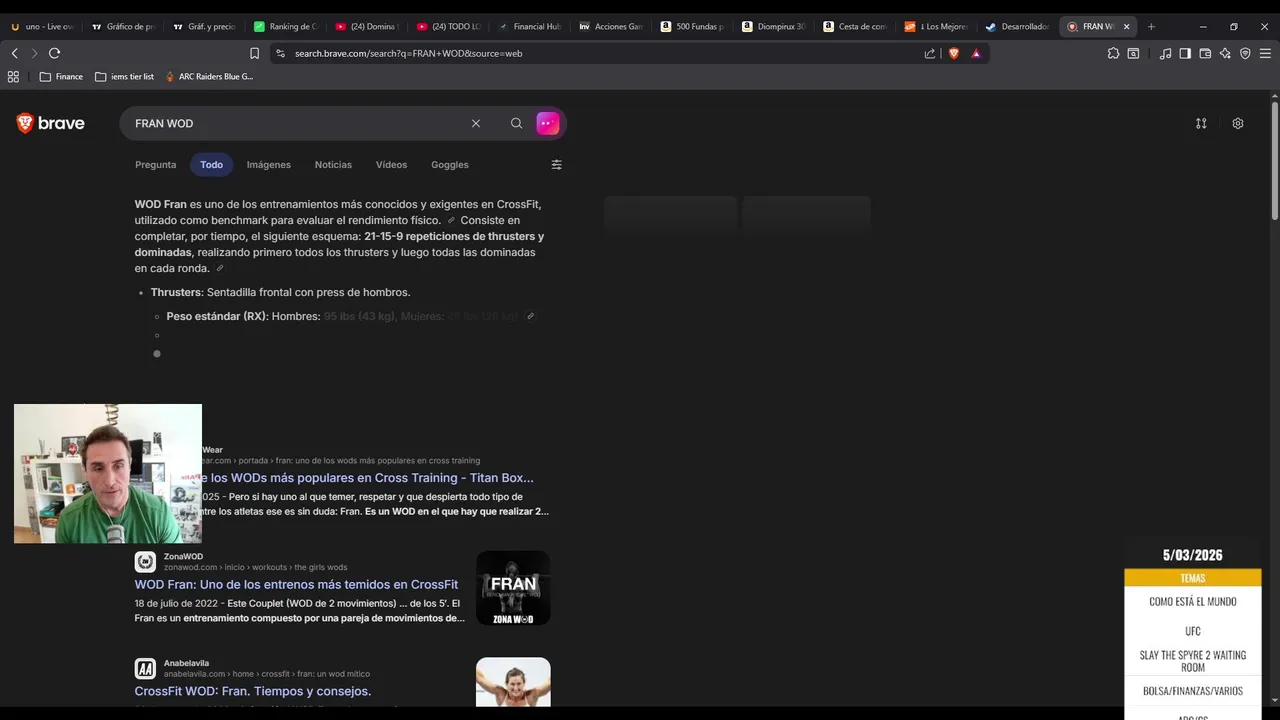This screenshot has height=720, width=1280.
Task: Open the Brave Wallet icon
Action: pos(1205,53)
